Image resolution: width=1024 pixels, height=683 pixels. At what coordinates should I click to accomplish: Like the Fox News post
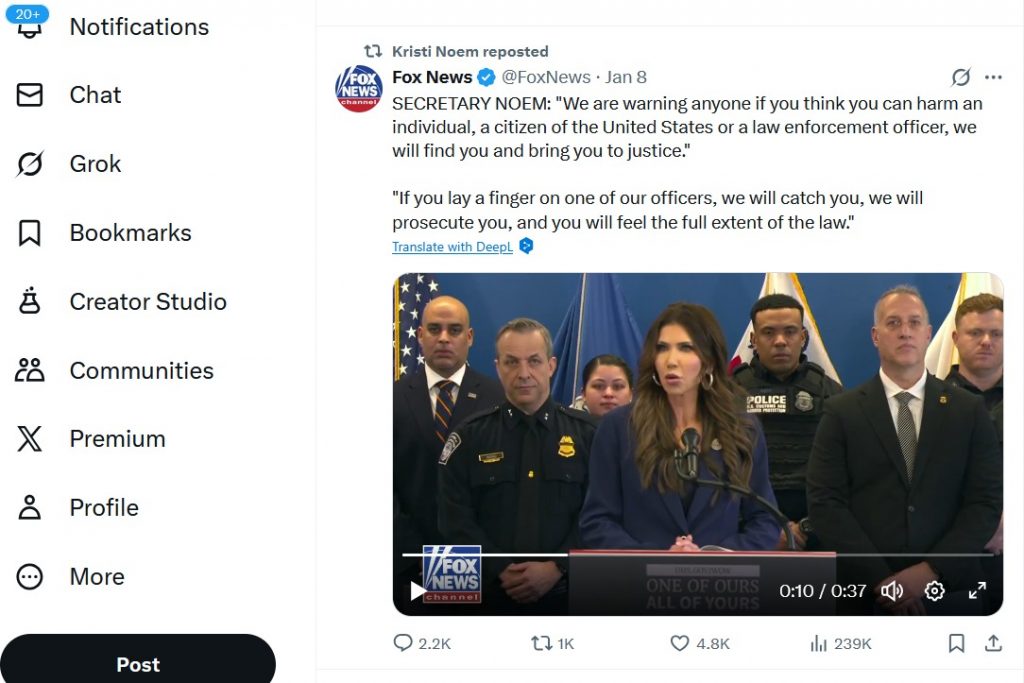680,643
